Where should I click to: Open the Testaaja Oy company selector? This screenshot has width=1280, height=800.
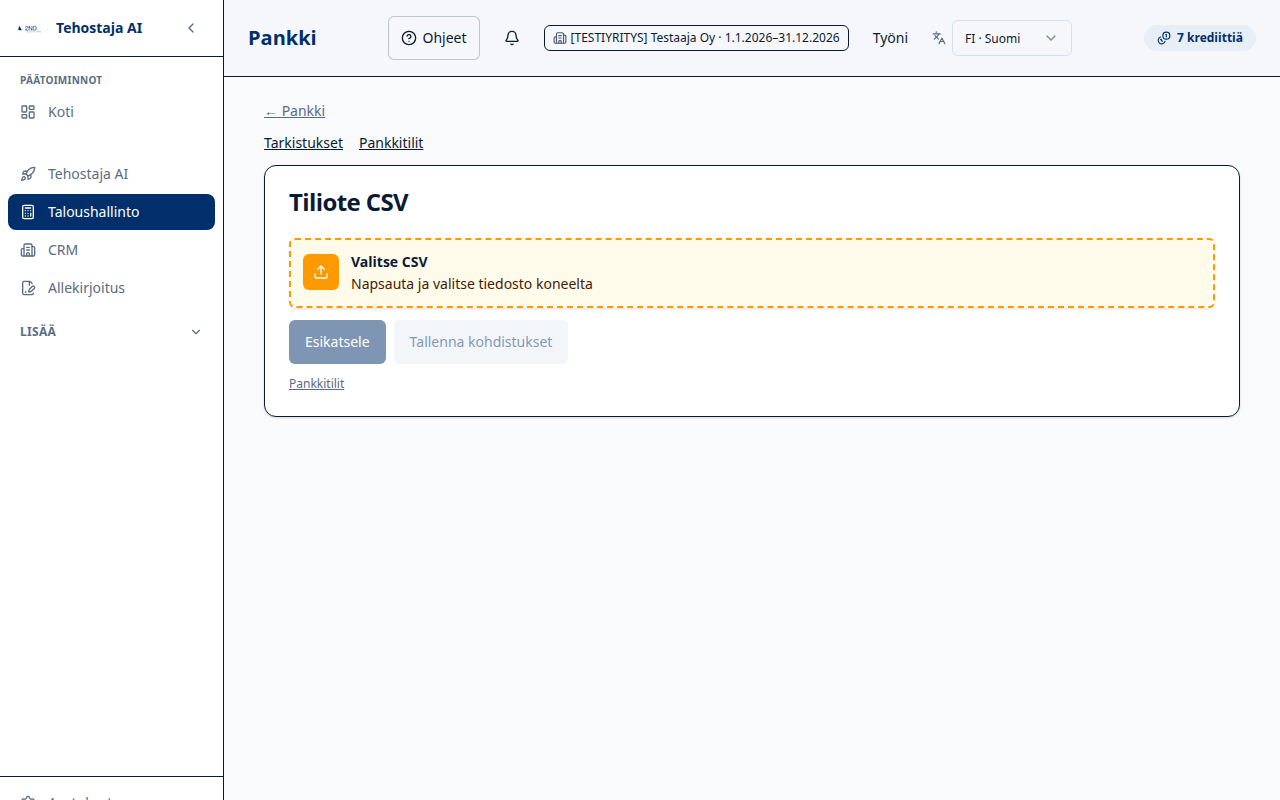[696, 38]
